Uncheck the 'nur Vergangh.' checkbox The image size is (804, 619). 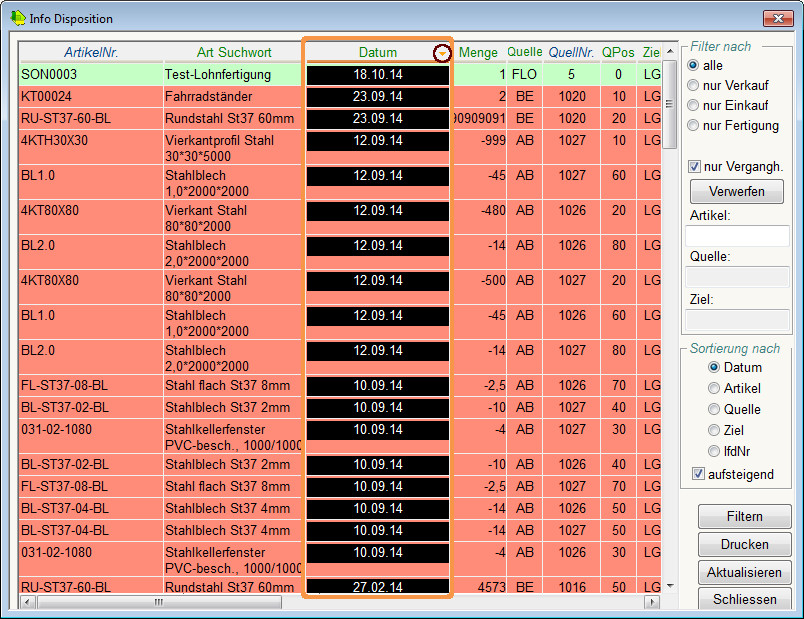(x=696, y=166)
